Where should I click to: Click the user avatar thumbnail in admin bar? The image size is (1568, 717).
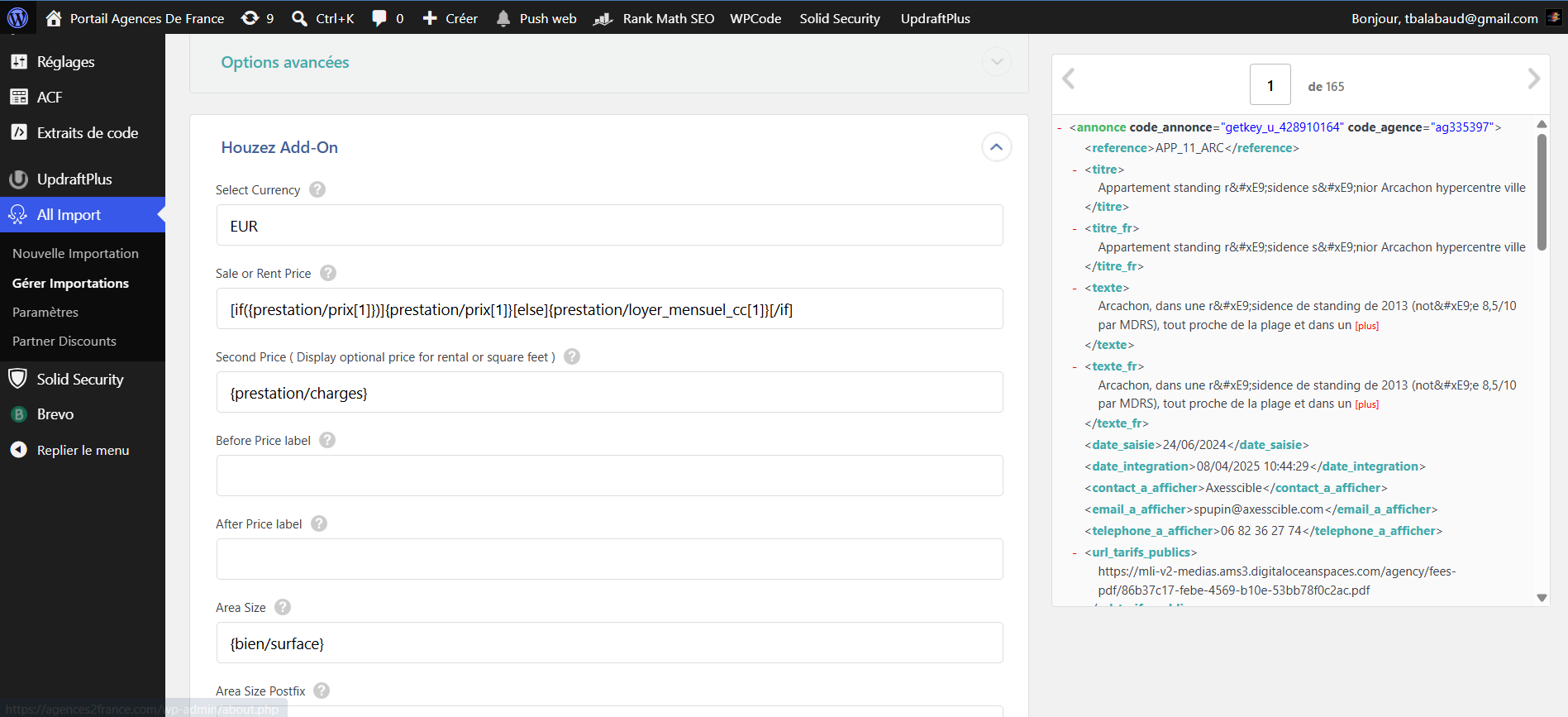coord(1553,17)
